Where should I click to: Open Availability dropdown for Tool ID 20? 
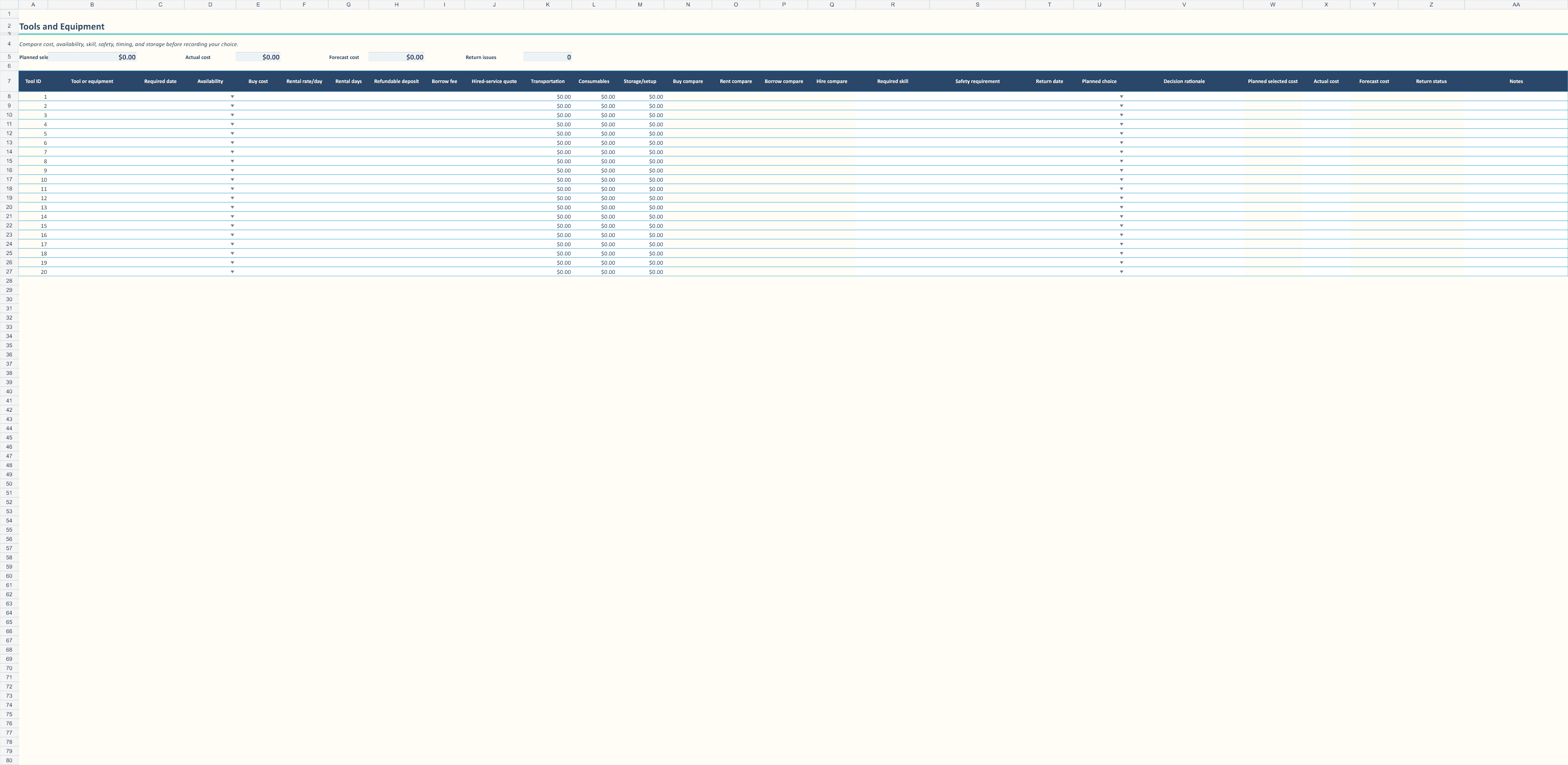pyautogui.click(x=232, y=272)
